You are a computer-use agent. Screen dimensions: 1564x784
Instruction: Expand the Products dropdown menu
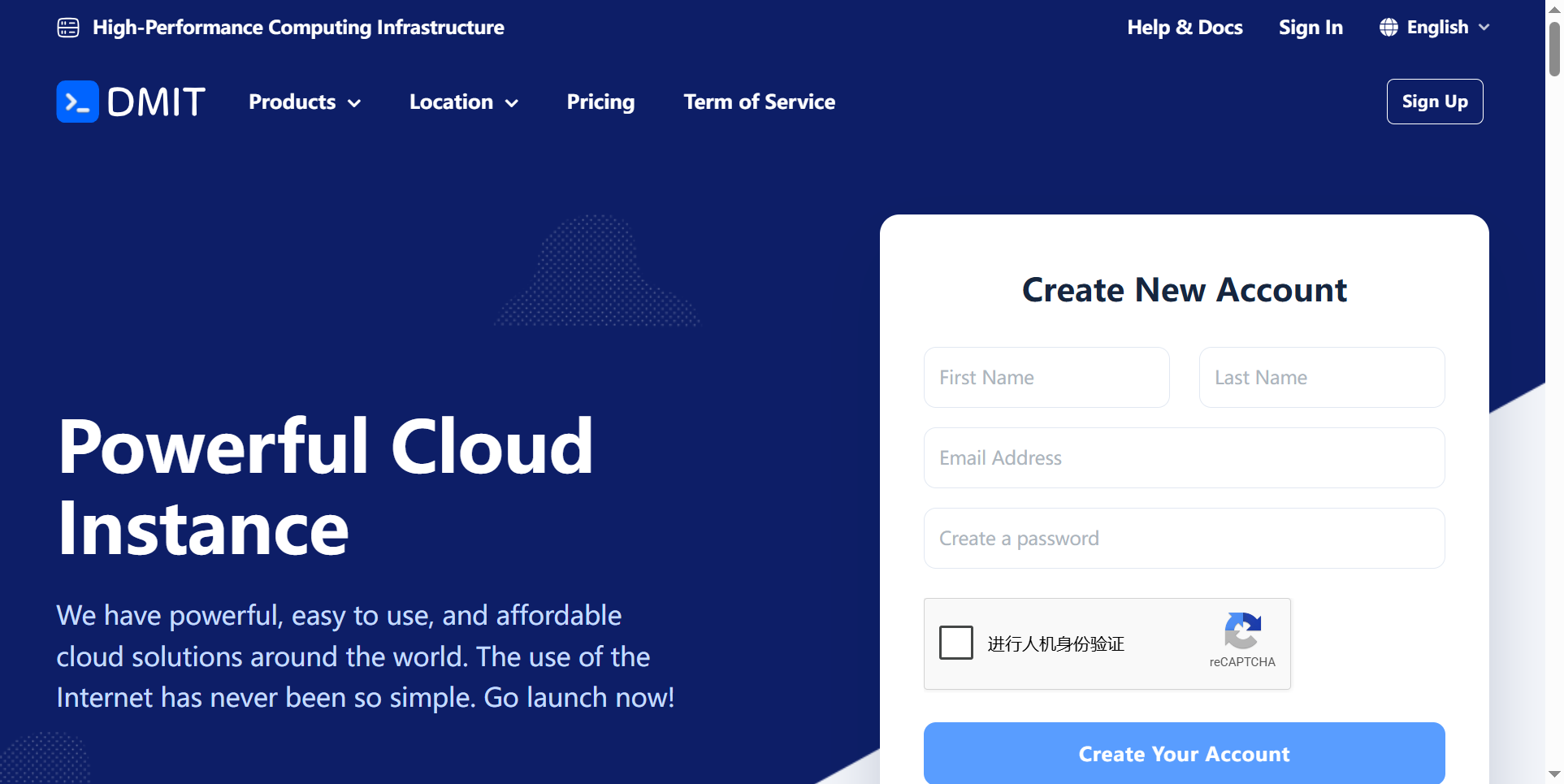click(x=305, y=102)
